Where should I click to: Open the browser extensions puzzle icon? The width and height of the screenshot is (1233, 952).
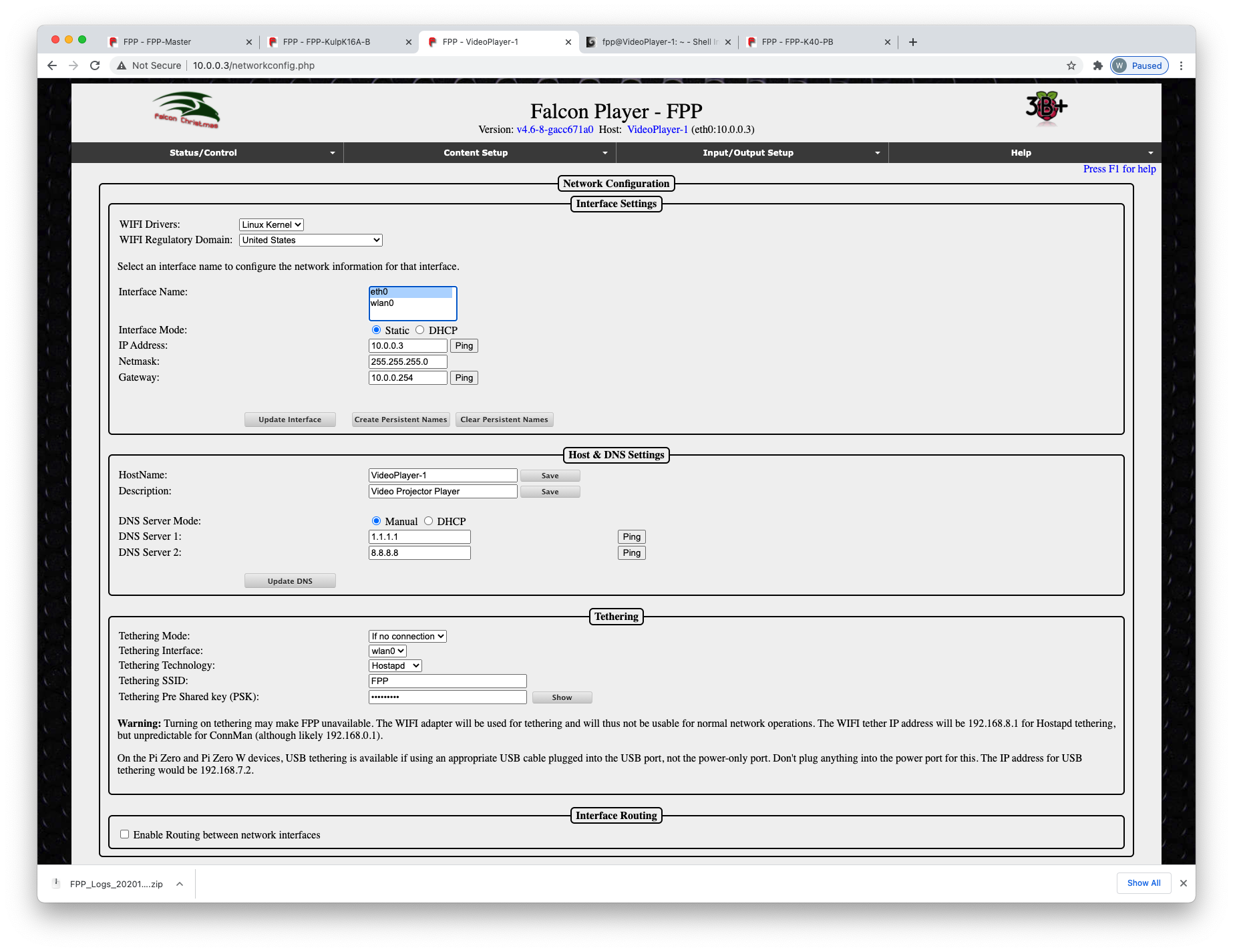pos(1097,65)
